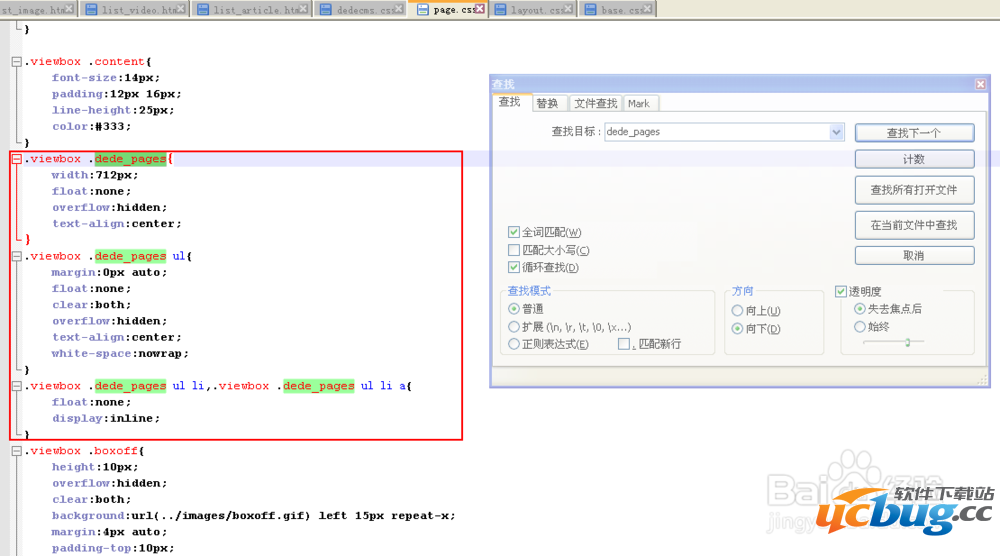This screenshot has height=556, width=1000.
Task: Open the Mark tab in the find dialog
Action: coord(639,103)
